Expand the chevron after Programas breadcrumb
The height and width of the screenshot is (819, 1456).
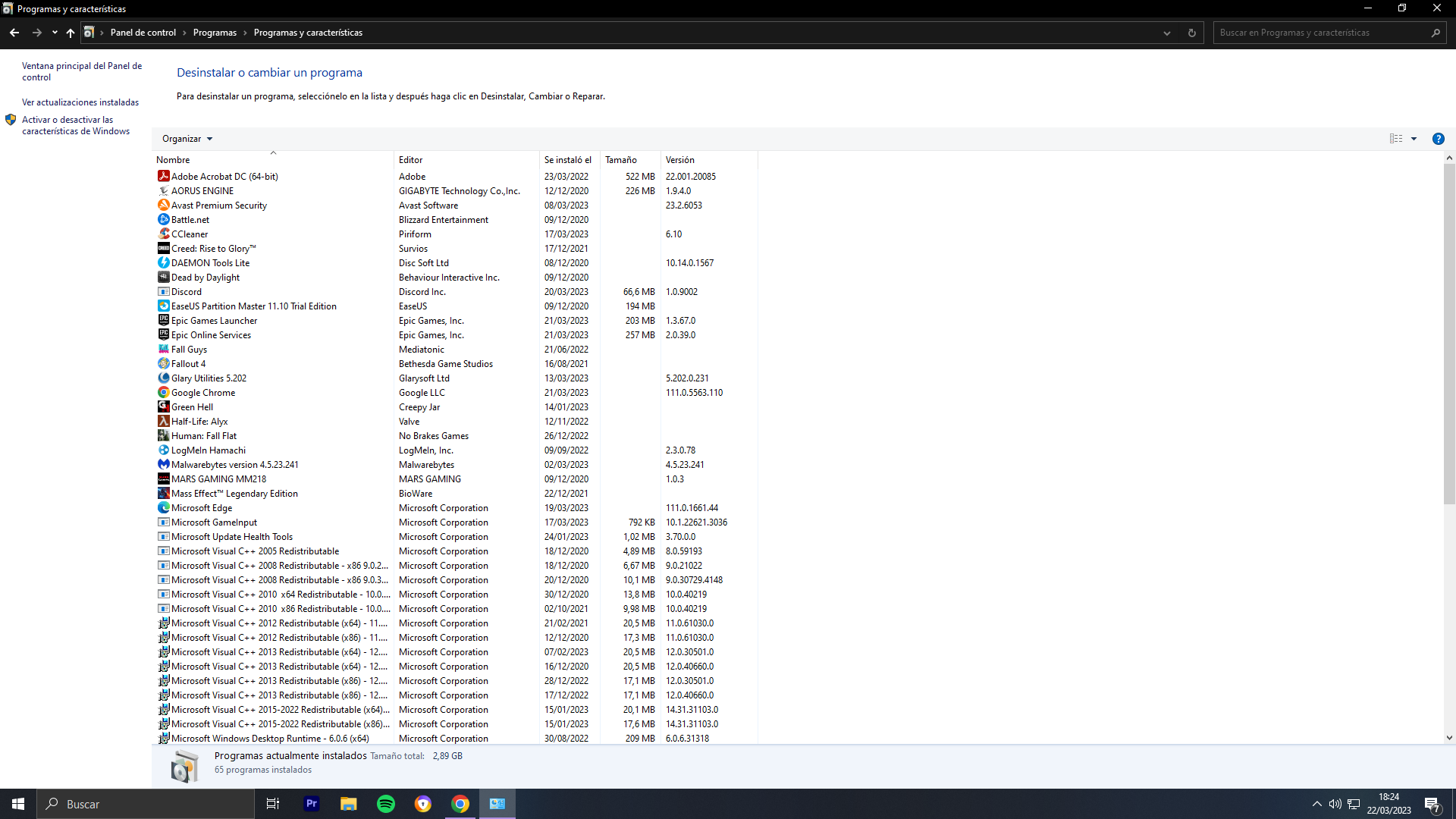coord(245,33)
